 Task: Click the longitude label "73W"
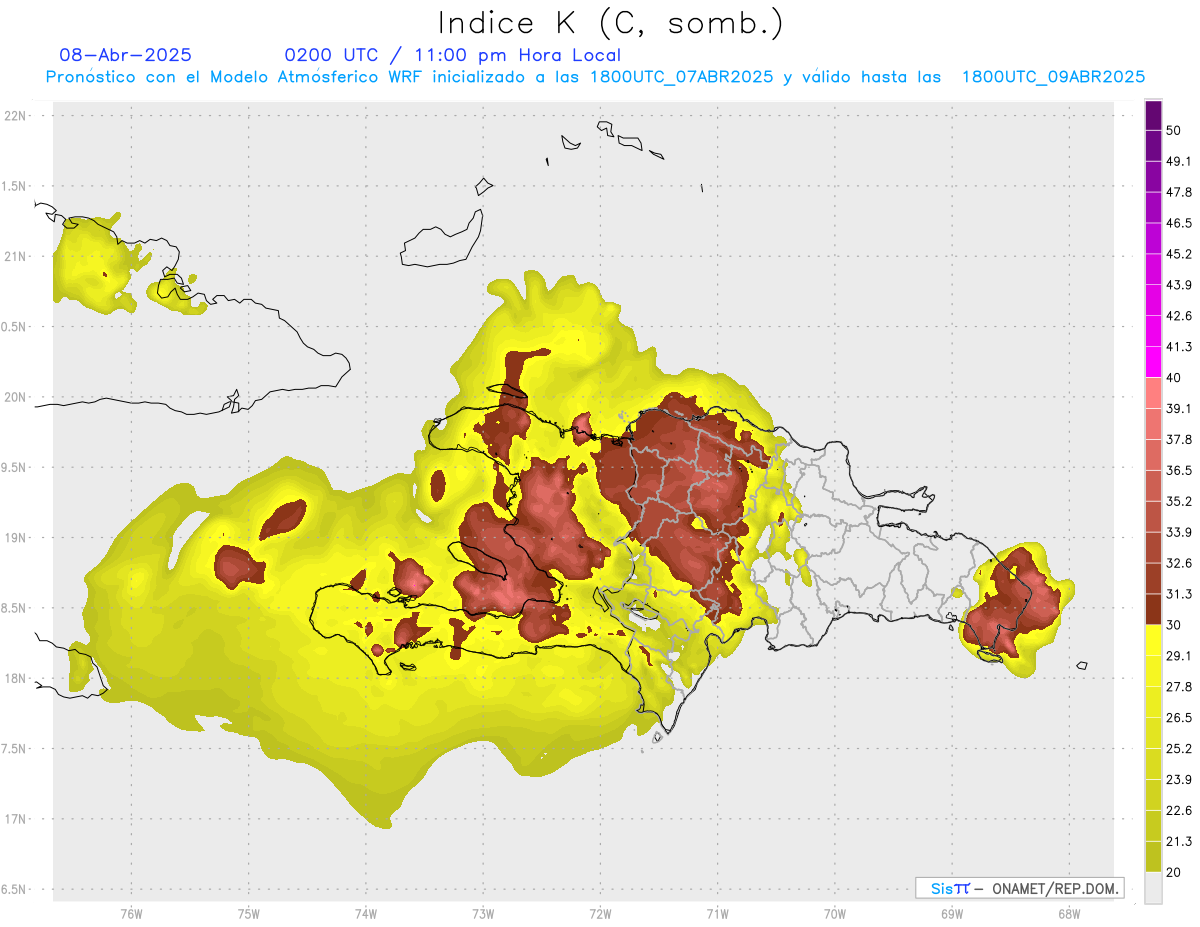click(x=483, y=914)
